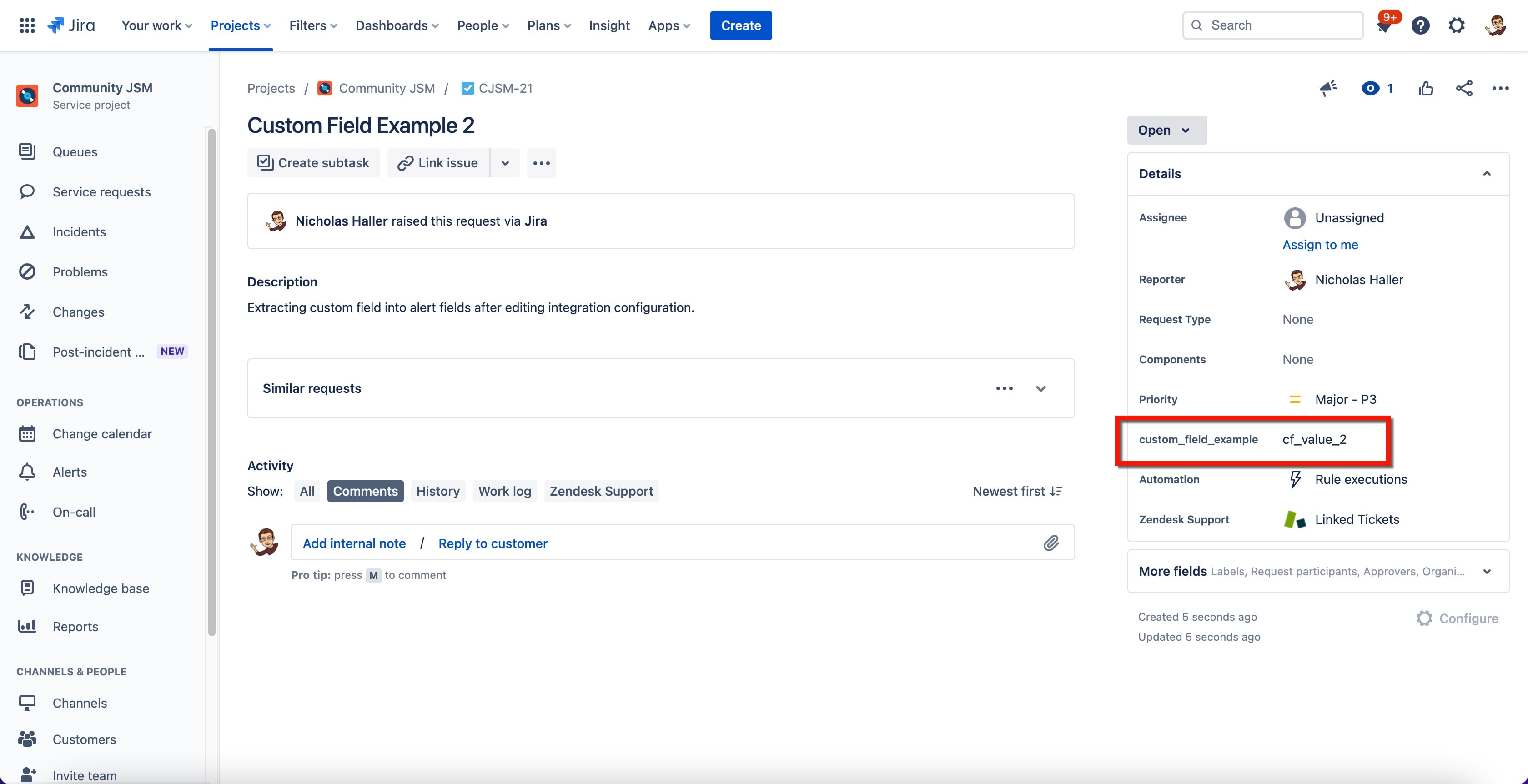The height and width of the screenshot is (784, 1528).
Task: Open the help question mark icon
Action: tap(1420, 25)
